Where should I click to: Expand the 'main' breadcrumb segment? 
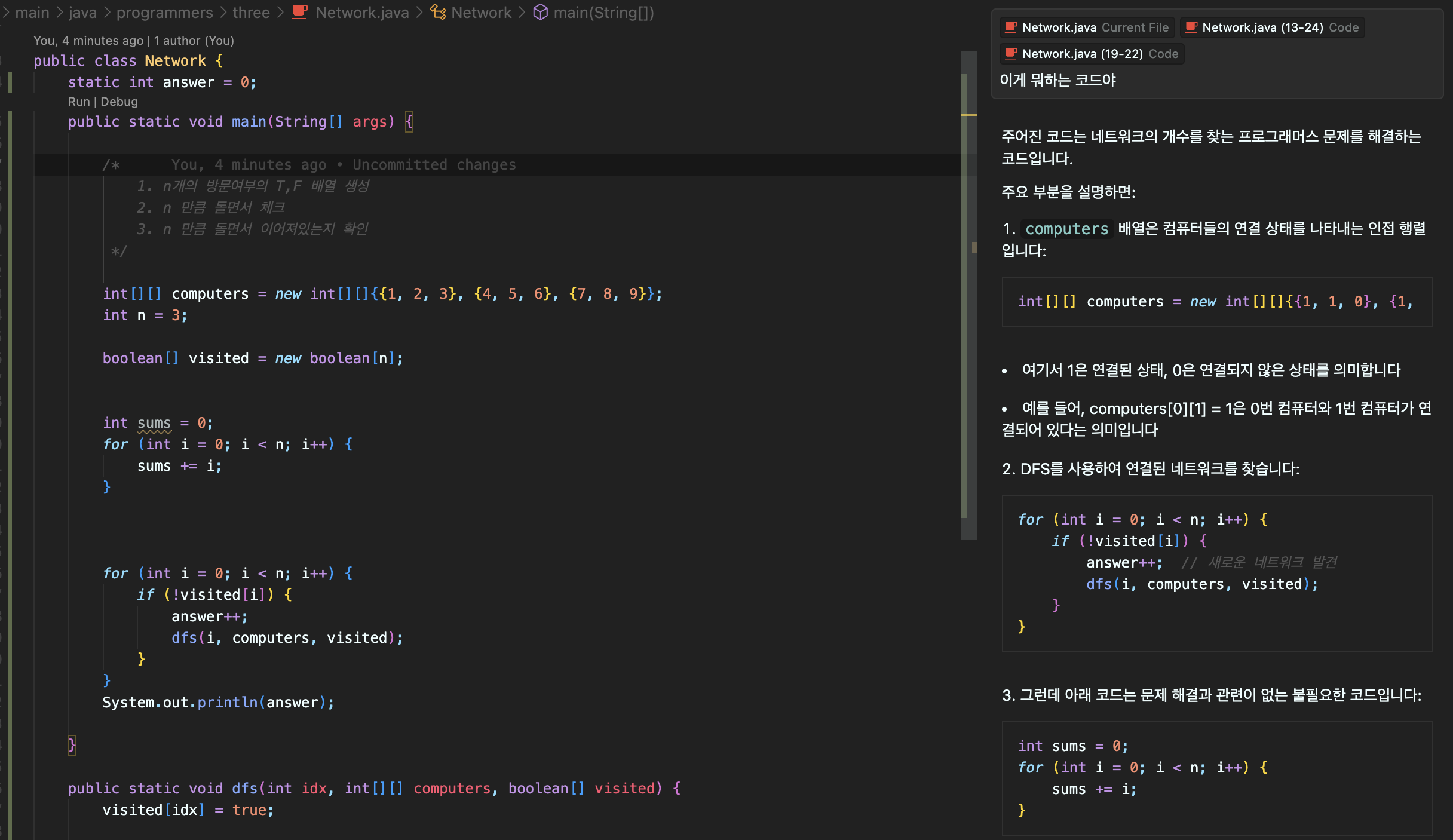coord(32,12)
